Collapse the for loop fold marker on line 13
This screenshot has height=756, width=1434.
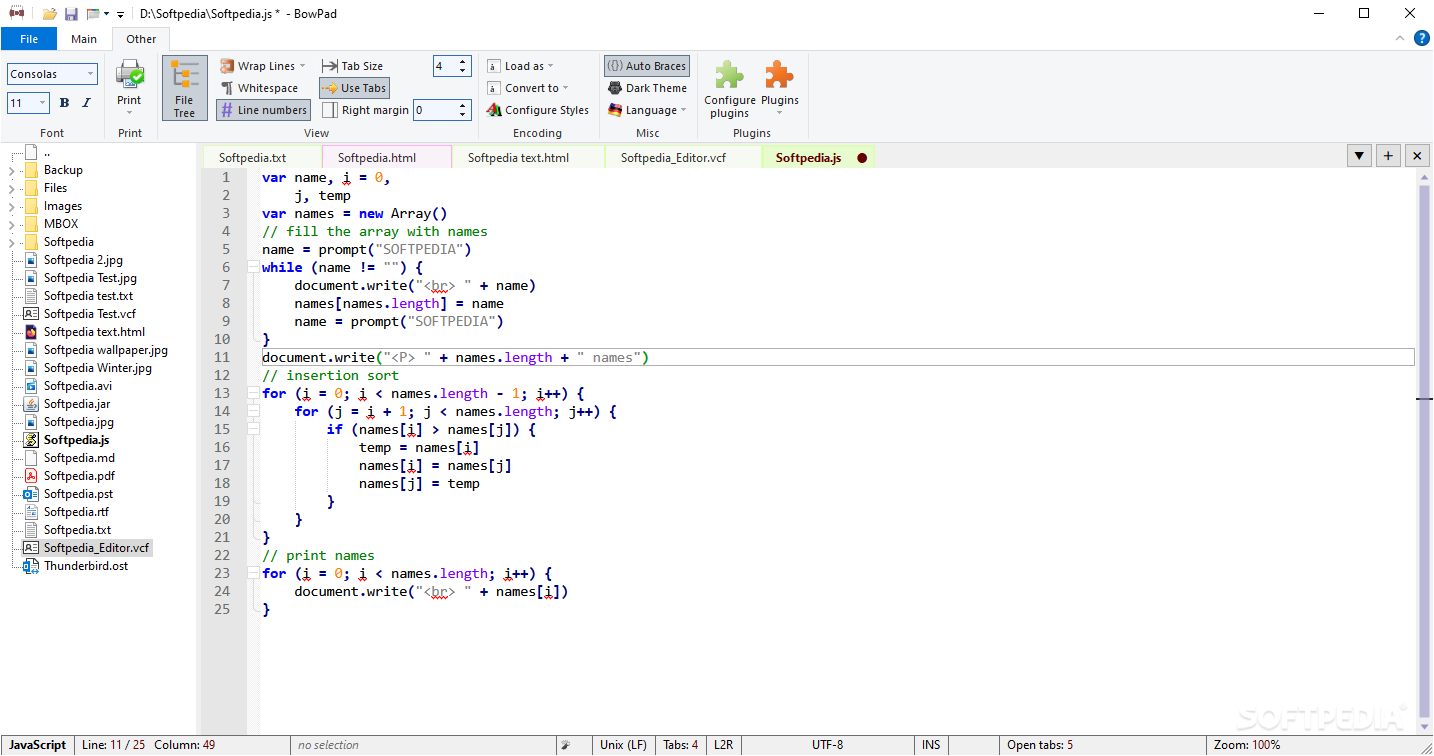point(254,394)
